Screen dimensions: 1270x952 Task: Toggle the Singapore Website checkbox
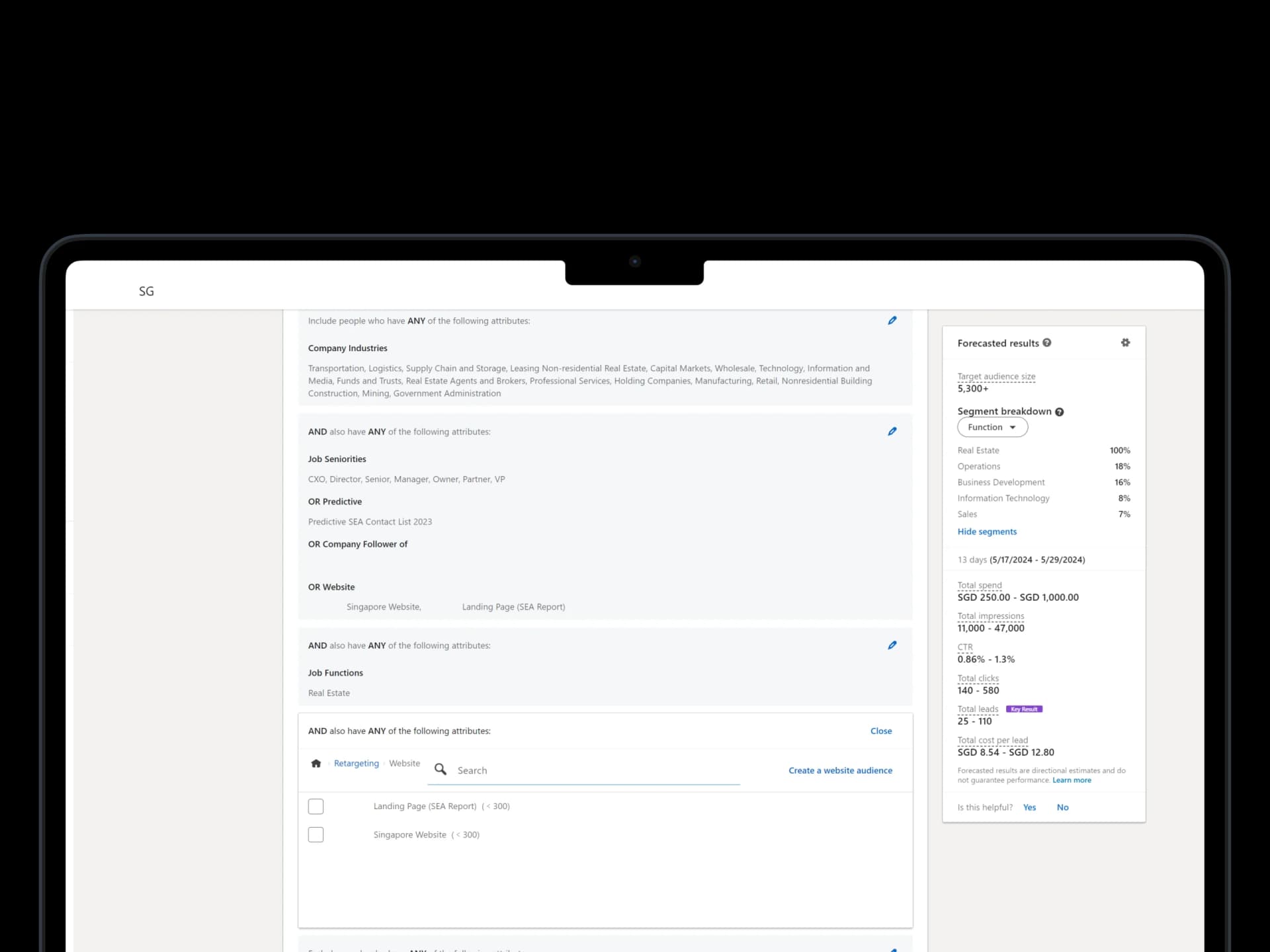click(316, 834)
